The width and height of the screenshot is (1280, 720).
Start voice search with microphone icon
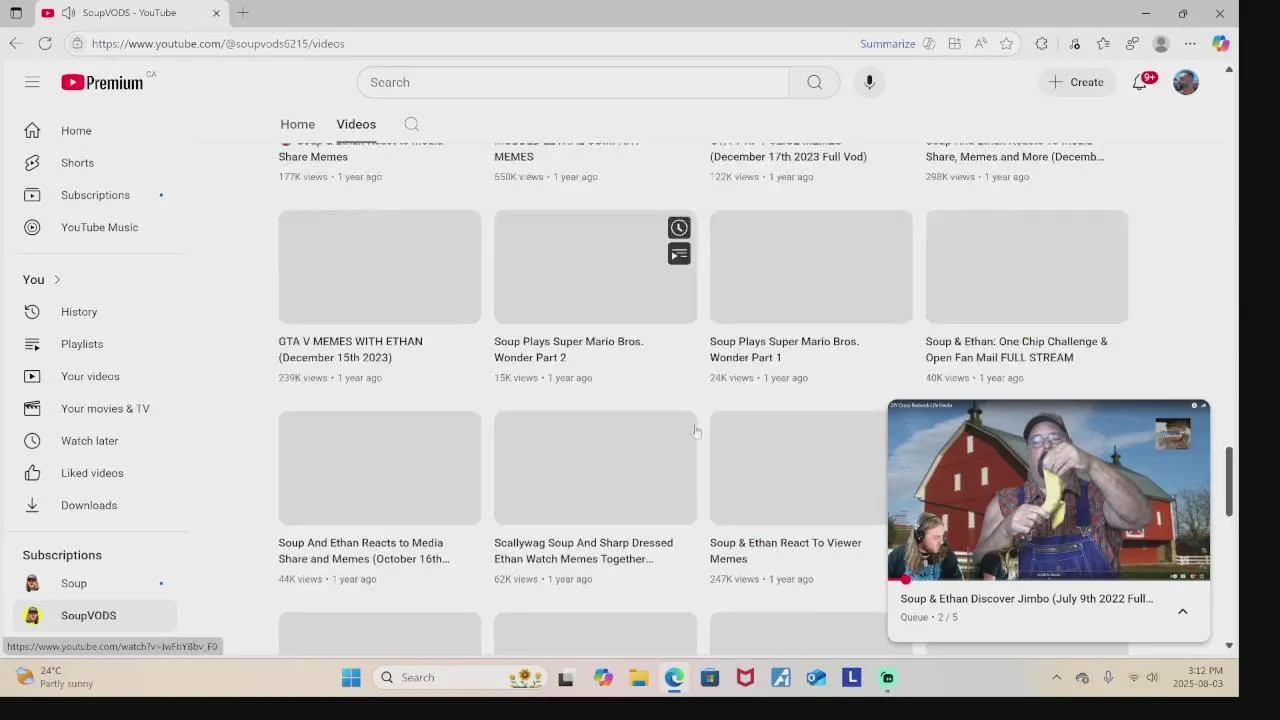(869, 82)
